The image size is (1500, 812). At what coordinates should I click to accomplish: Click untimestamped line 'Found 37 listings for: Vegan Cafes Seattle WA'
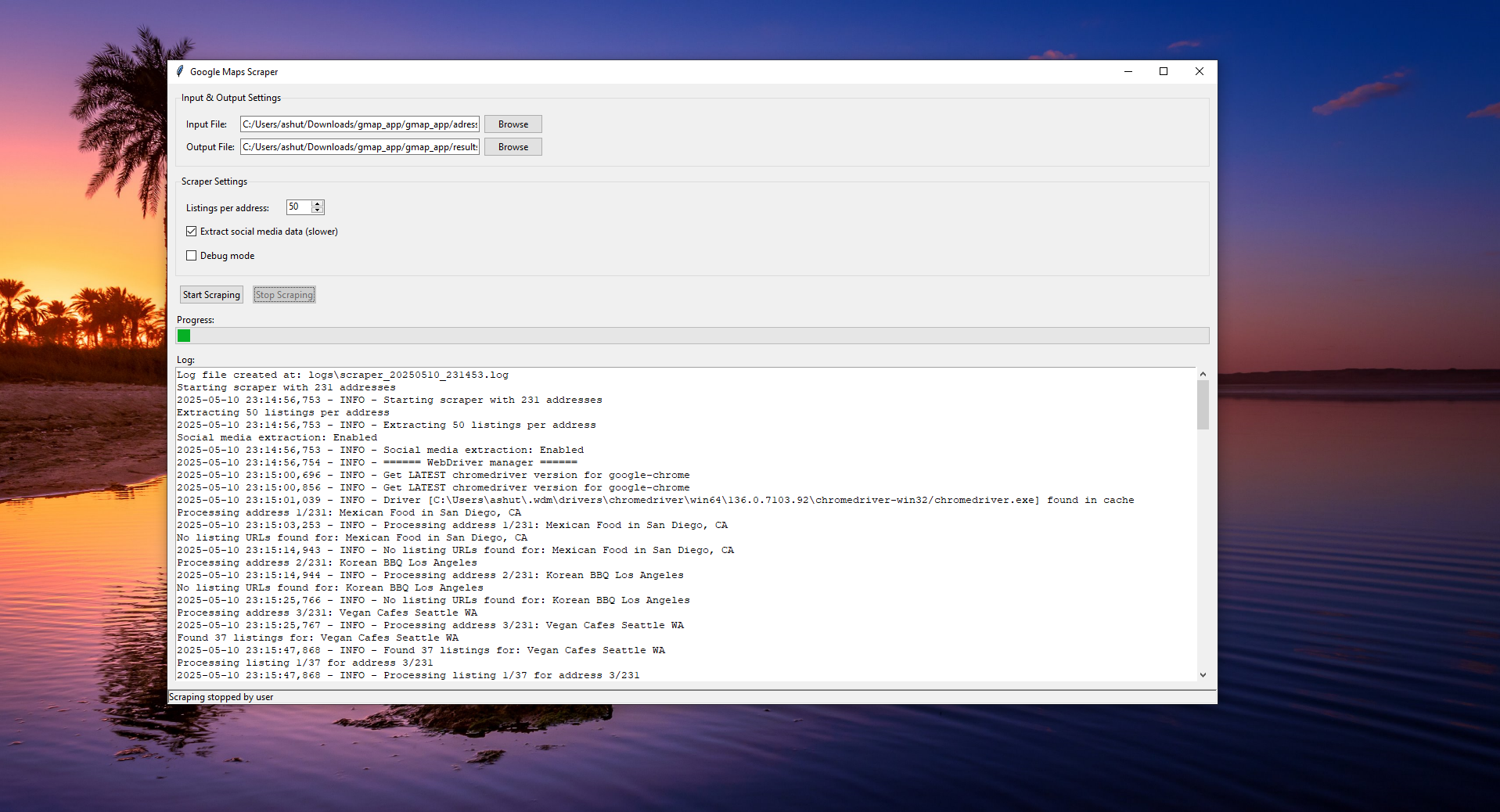(x=318, y=638)
